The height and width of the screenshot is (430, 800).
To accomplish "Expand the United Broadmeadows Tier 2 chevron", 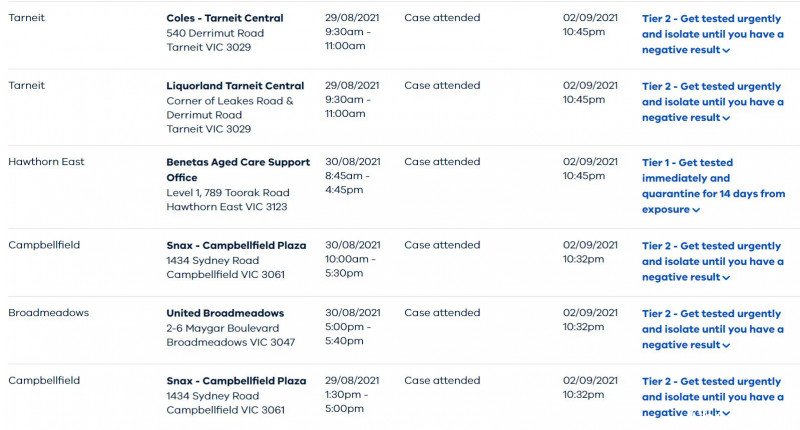I will tap(726, 346).
